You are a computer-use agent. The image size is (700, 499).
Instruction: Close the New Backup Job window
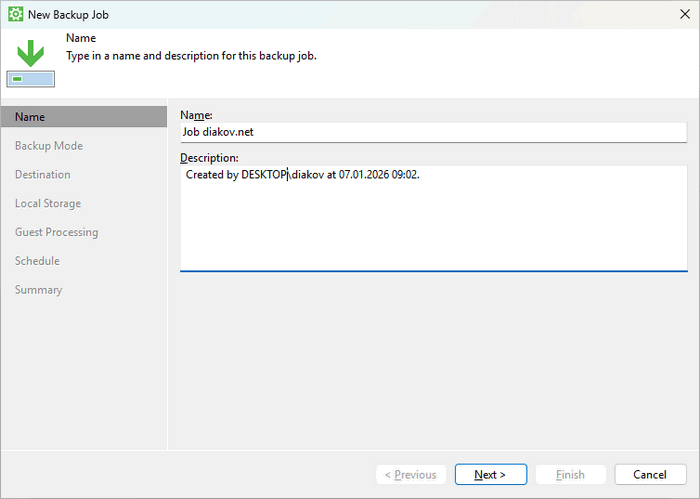(679, 14)
